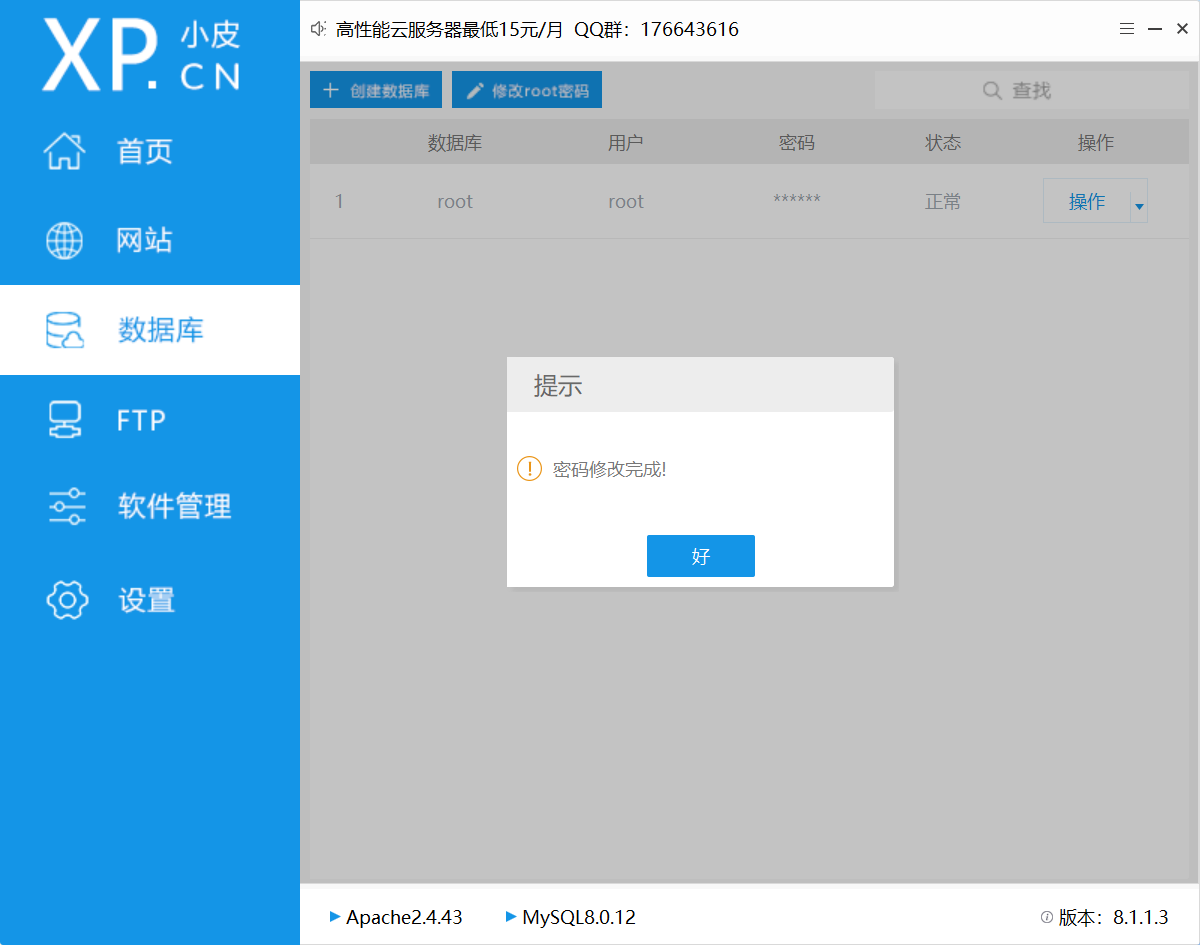Switch to FTP section in sidebar
Screen dimensions: 1200x945
tap(150, 420)
